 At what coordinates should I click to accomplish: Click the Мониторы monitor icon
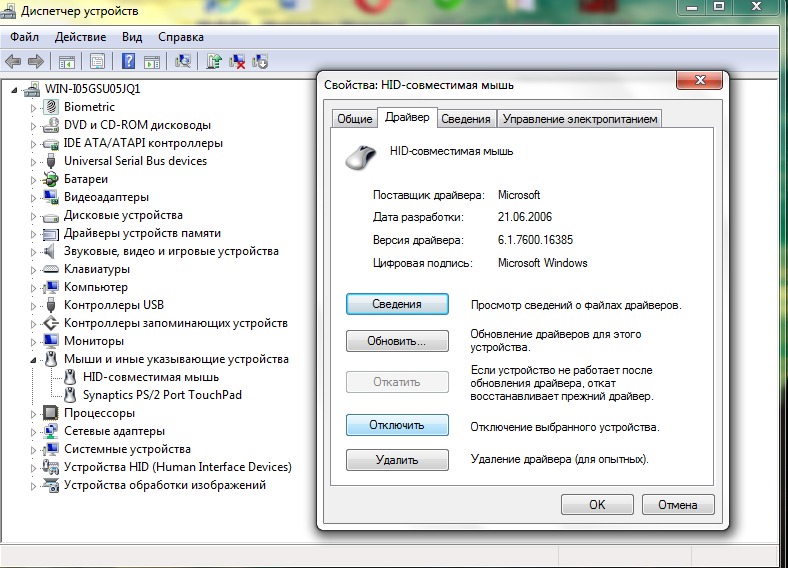pyautogui.click(x=51, y=341)
